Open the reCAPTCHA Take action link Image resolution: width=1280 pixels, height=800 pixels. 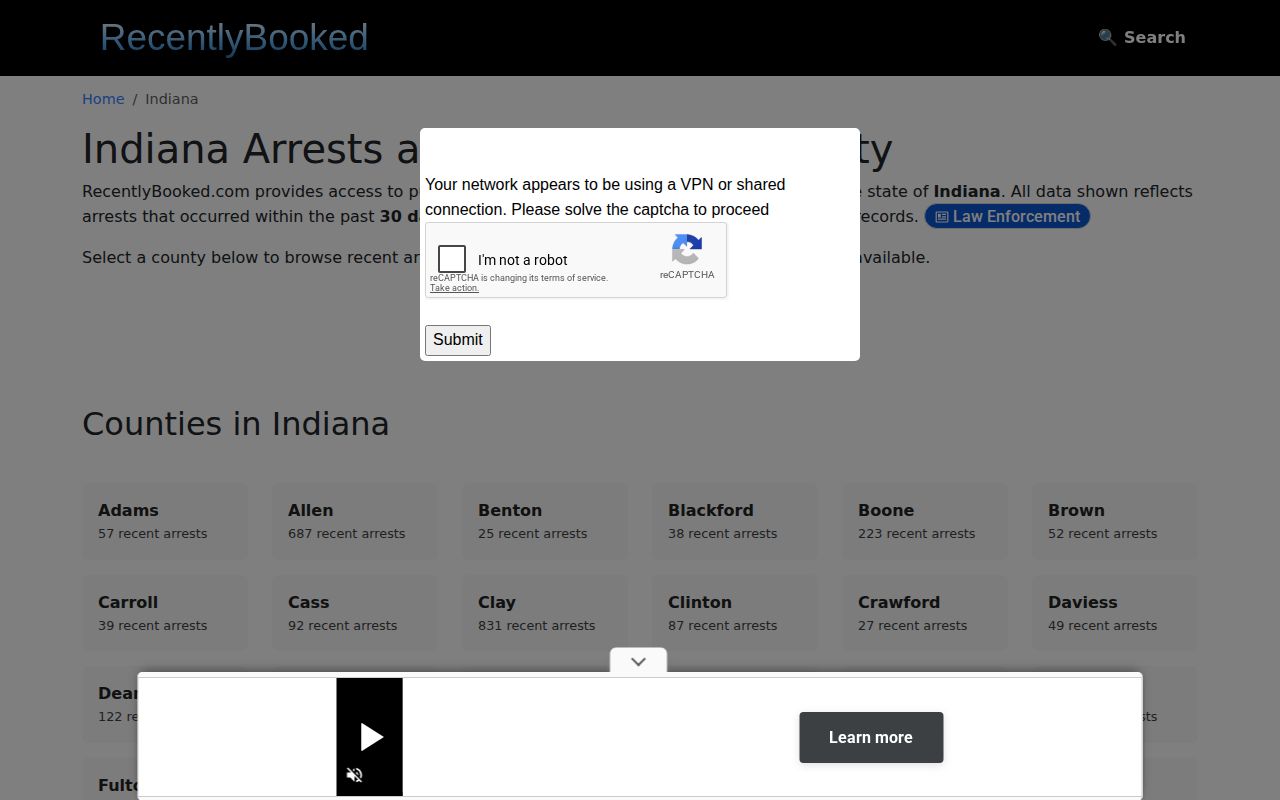[454, 288]
